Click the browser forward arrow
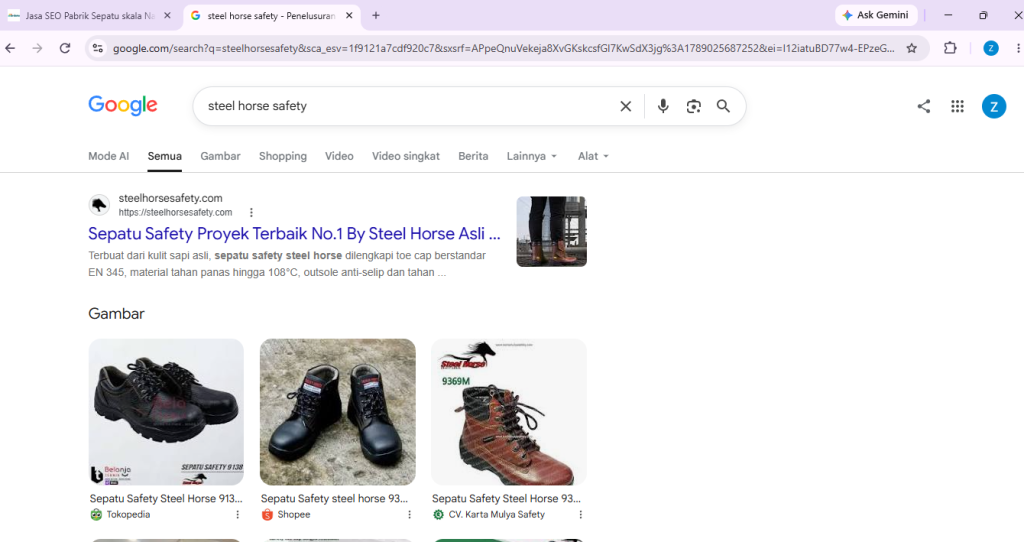 pyautogui.click(x=37, y=48)
